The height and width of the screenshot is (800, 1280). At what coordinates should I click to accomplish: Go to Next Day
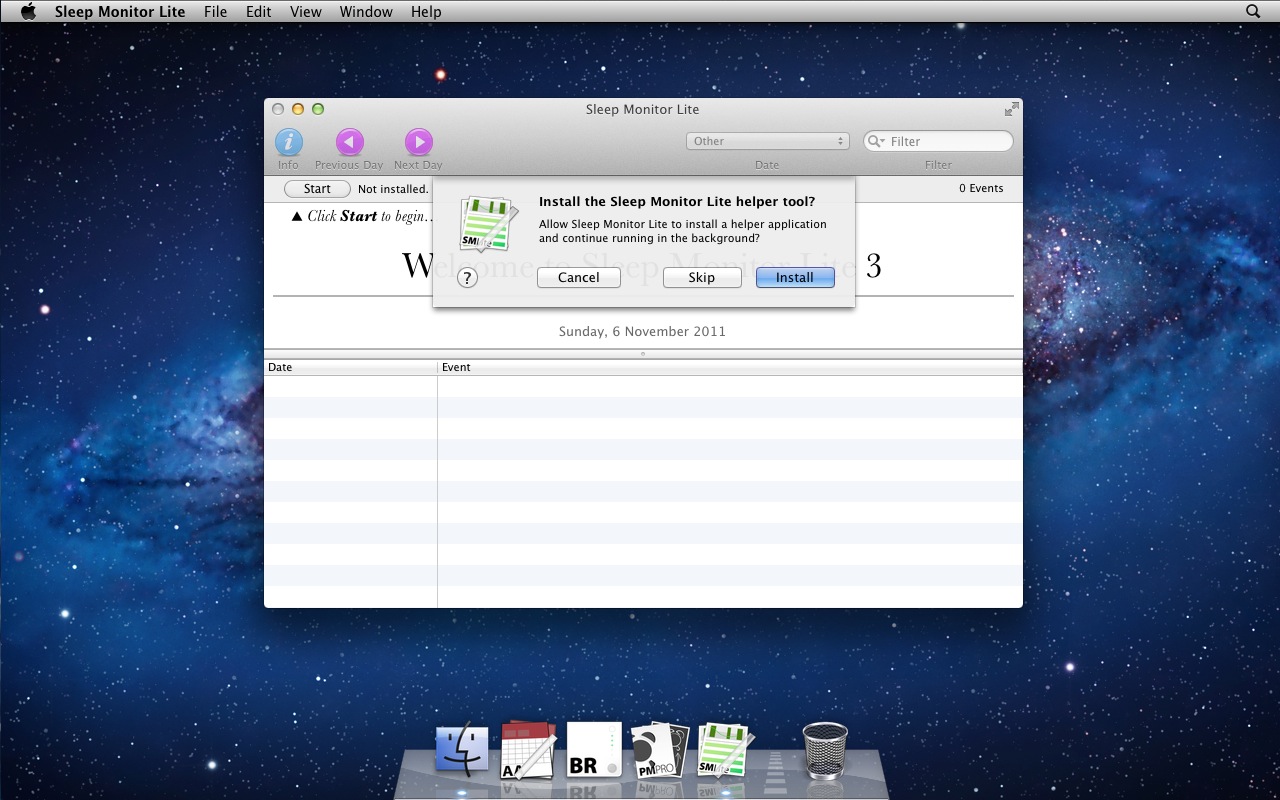pos(418,143)
